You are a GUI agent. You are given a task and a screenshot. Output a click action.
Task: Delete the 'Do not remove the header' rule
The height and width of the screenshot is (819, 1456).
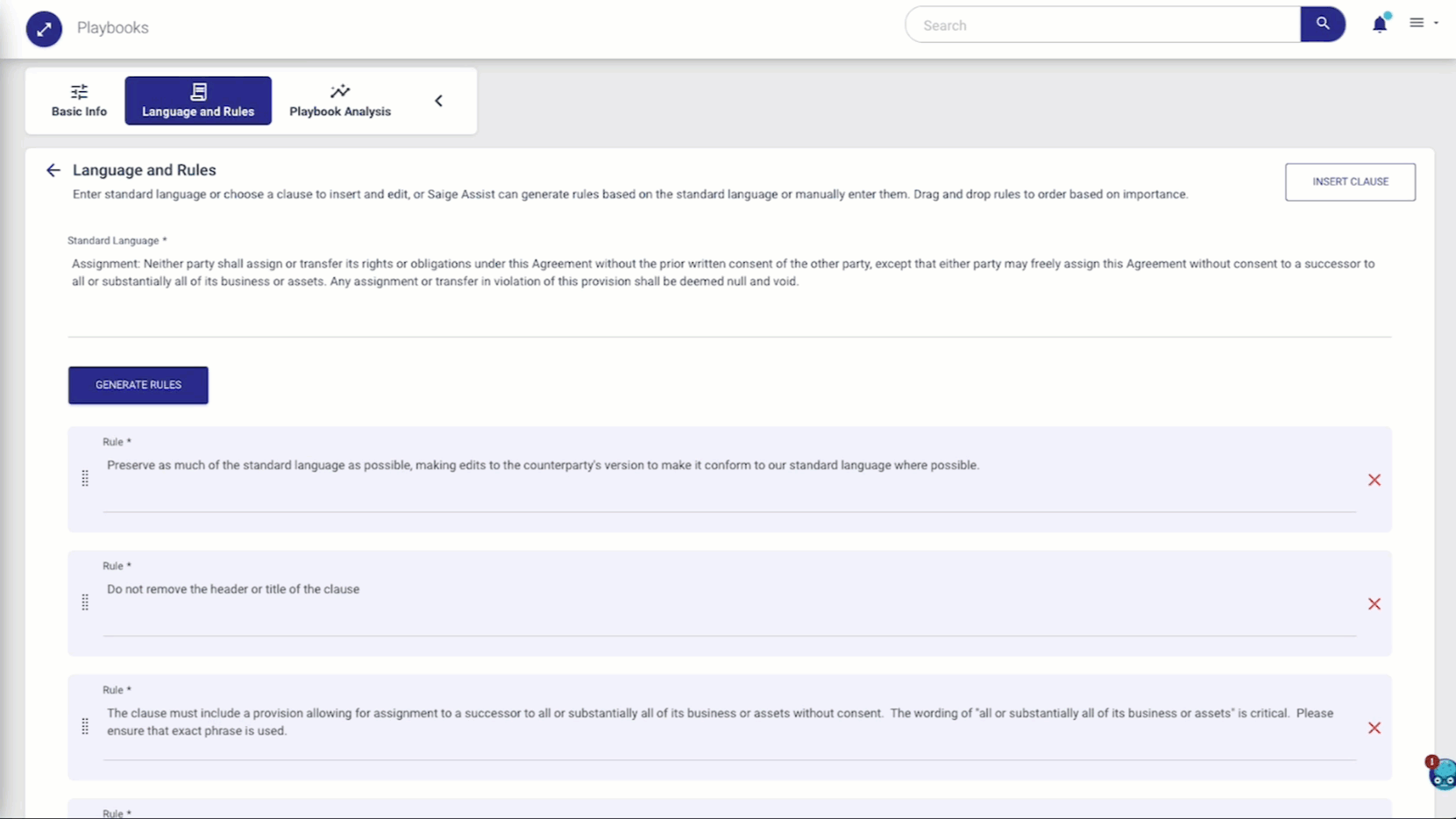1374,604
